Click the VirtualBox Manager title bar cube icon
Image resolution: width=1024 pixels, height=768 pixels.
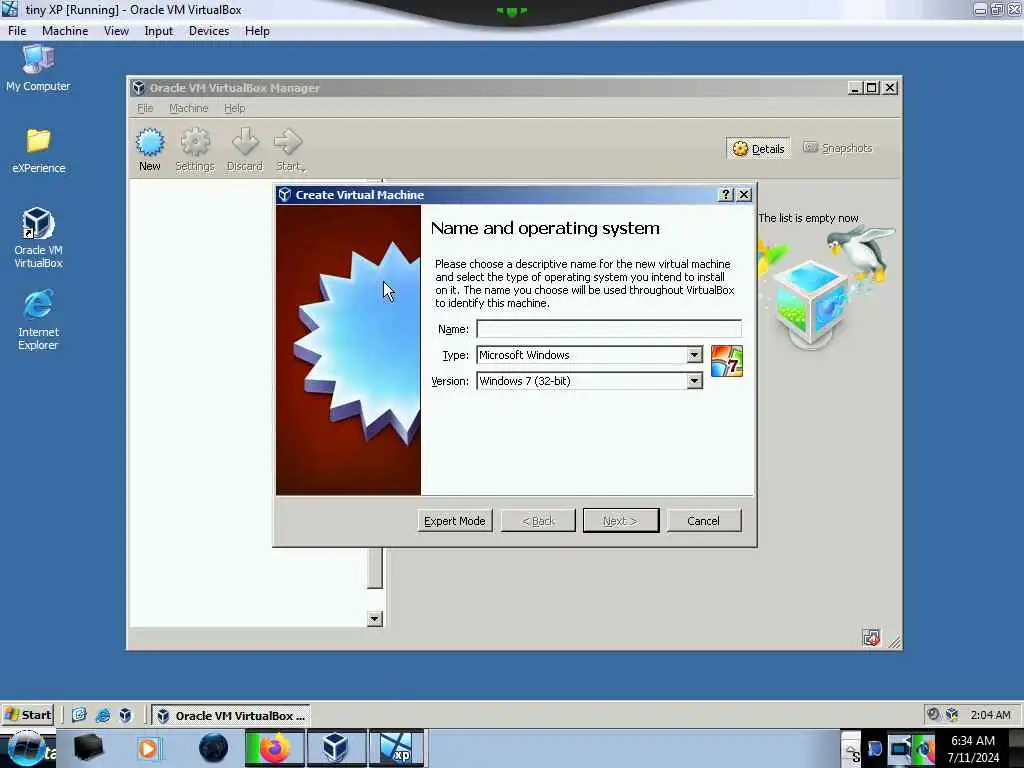pos(138,88)
